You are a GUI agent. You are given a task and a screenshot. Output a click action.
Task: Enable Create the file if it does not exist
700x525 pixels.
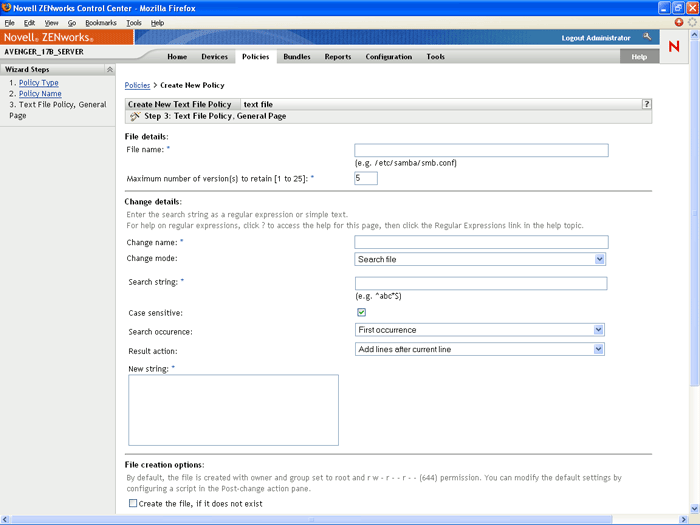coord(133,503)
